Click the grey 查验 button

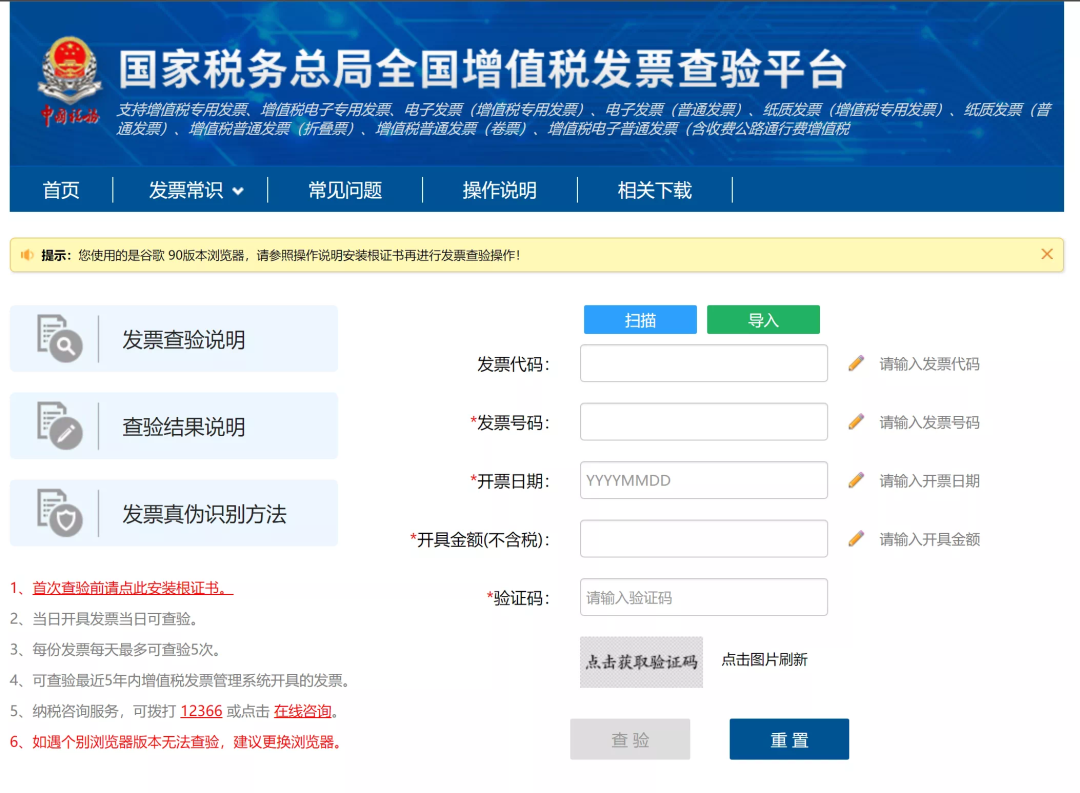coord(630,739)
